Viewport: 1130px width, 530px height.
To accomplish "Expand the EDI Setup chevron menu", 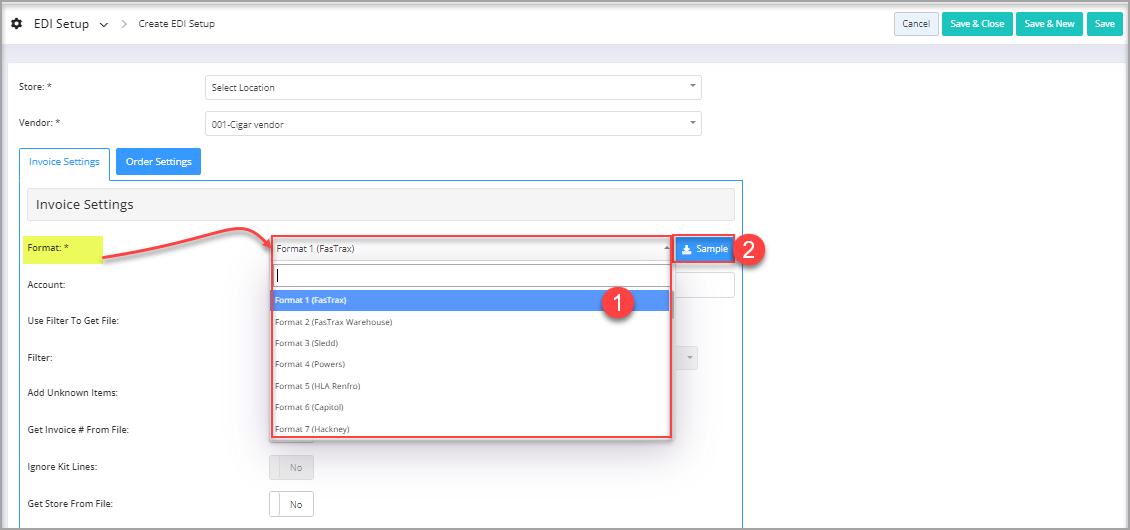I will [104, 25].
